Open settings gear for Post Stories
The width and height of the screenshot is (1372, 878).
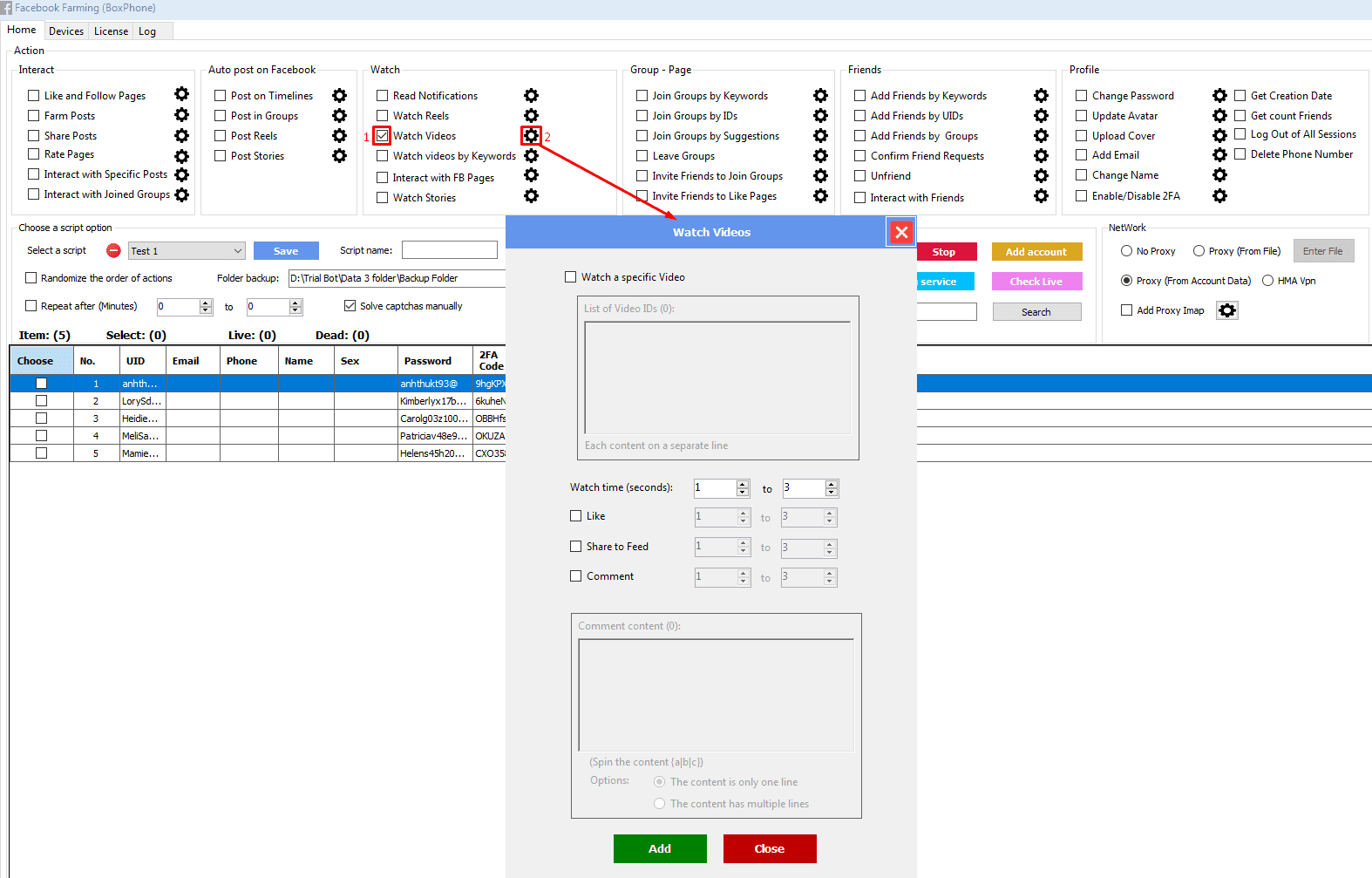pos(339,155)
